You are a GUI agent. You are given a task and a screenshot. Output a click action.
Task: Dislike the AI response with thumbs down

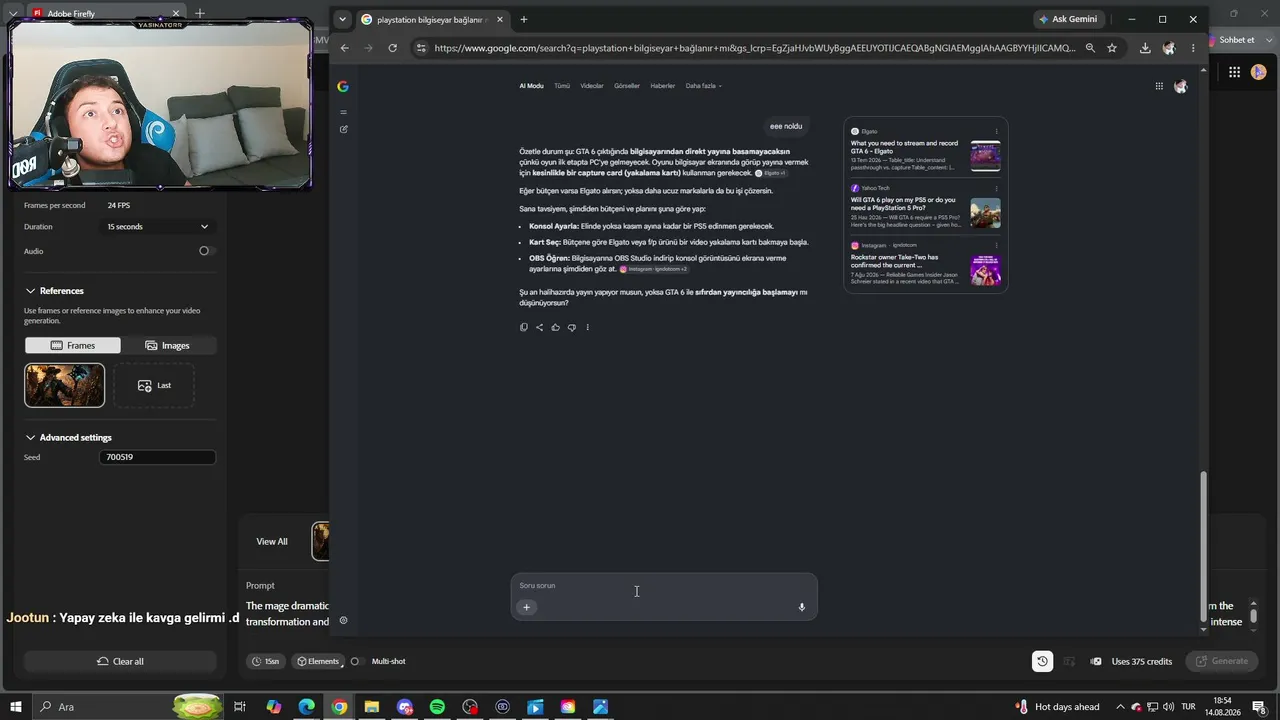571,327
